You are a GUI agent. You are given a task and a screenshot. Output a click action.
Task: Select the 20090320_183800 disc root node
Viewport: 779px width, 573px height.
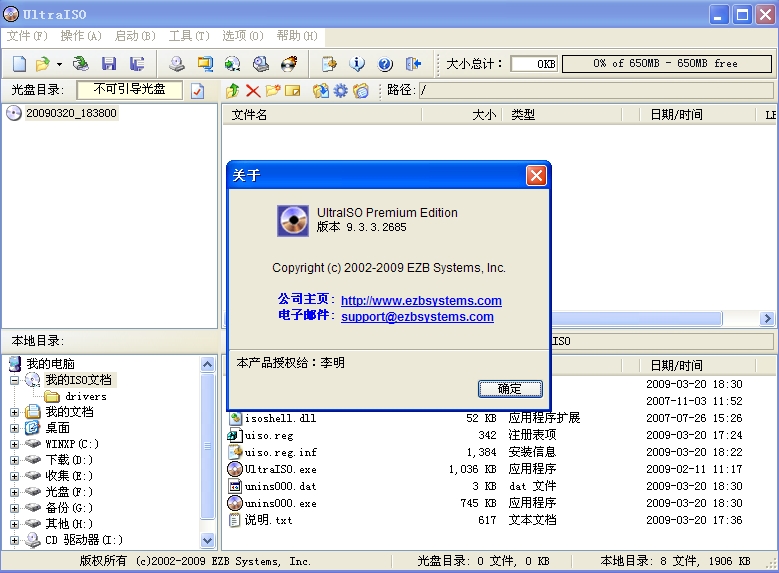click(x=71, y=113)
